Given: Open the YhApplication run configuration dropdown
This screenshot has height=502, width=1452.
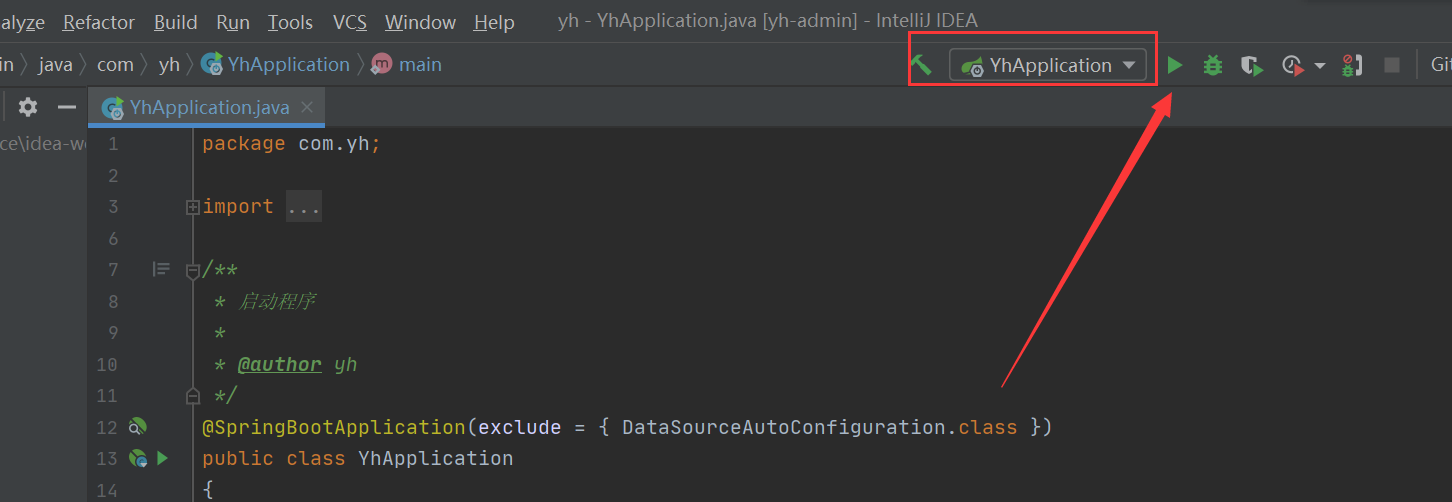Looking at the screenshot, I should [x=1047, y=66].
